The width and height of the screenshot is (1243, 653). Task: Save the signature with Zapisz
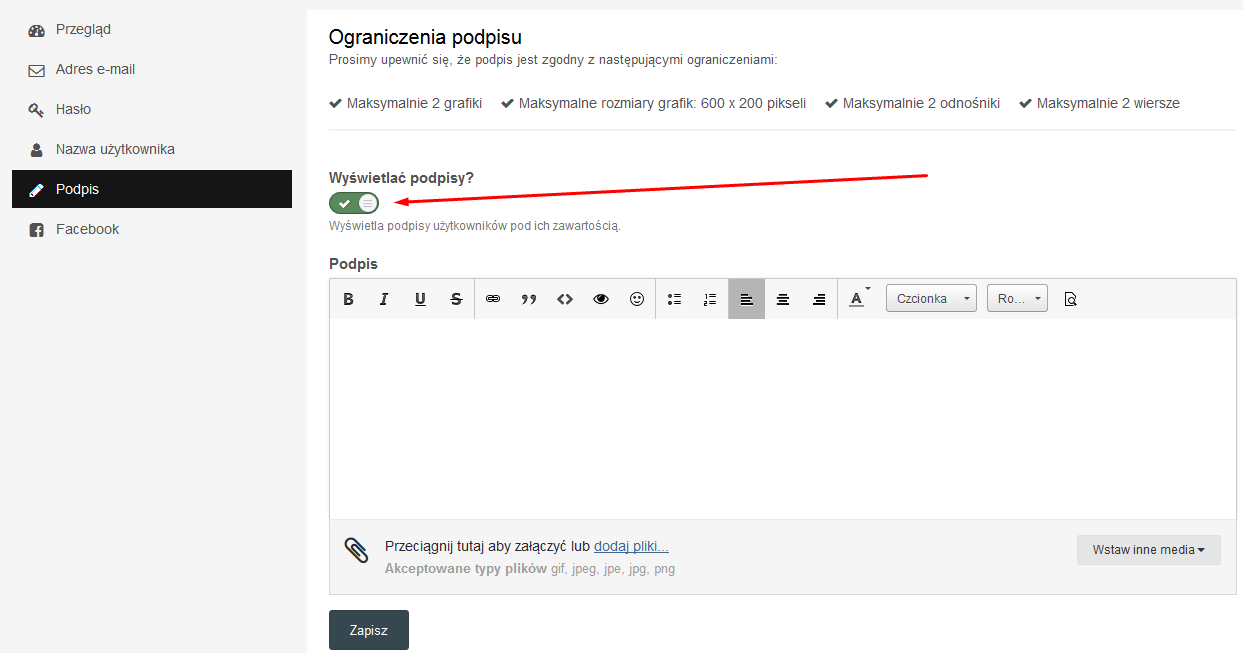pos(368,630)
